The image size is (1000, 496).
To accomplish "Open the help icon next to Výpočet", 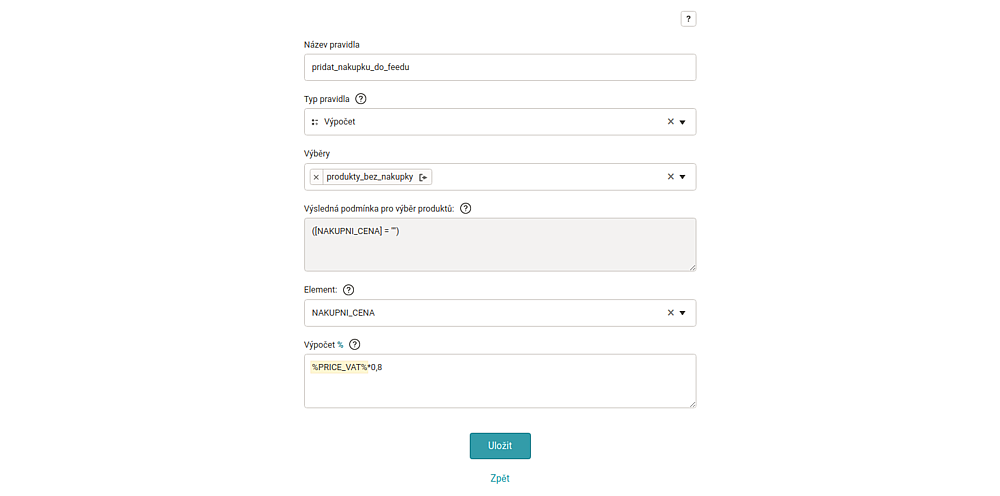I will [x=355, y=344].
